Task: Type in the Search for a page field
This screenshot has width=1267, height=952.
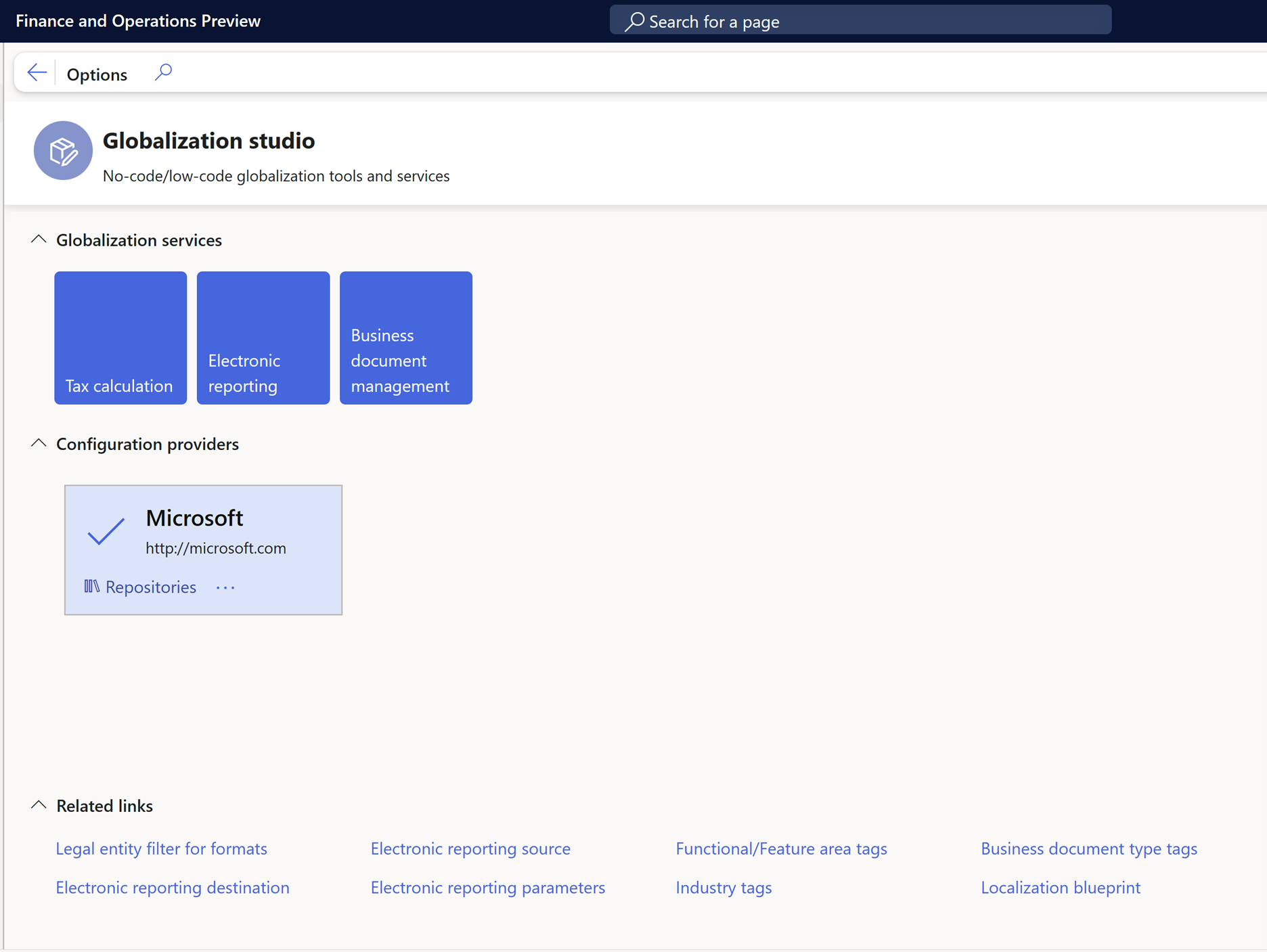Action: click(873, 21)
